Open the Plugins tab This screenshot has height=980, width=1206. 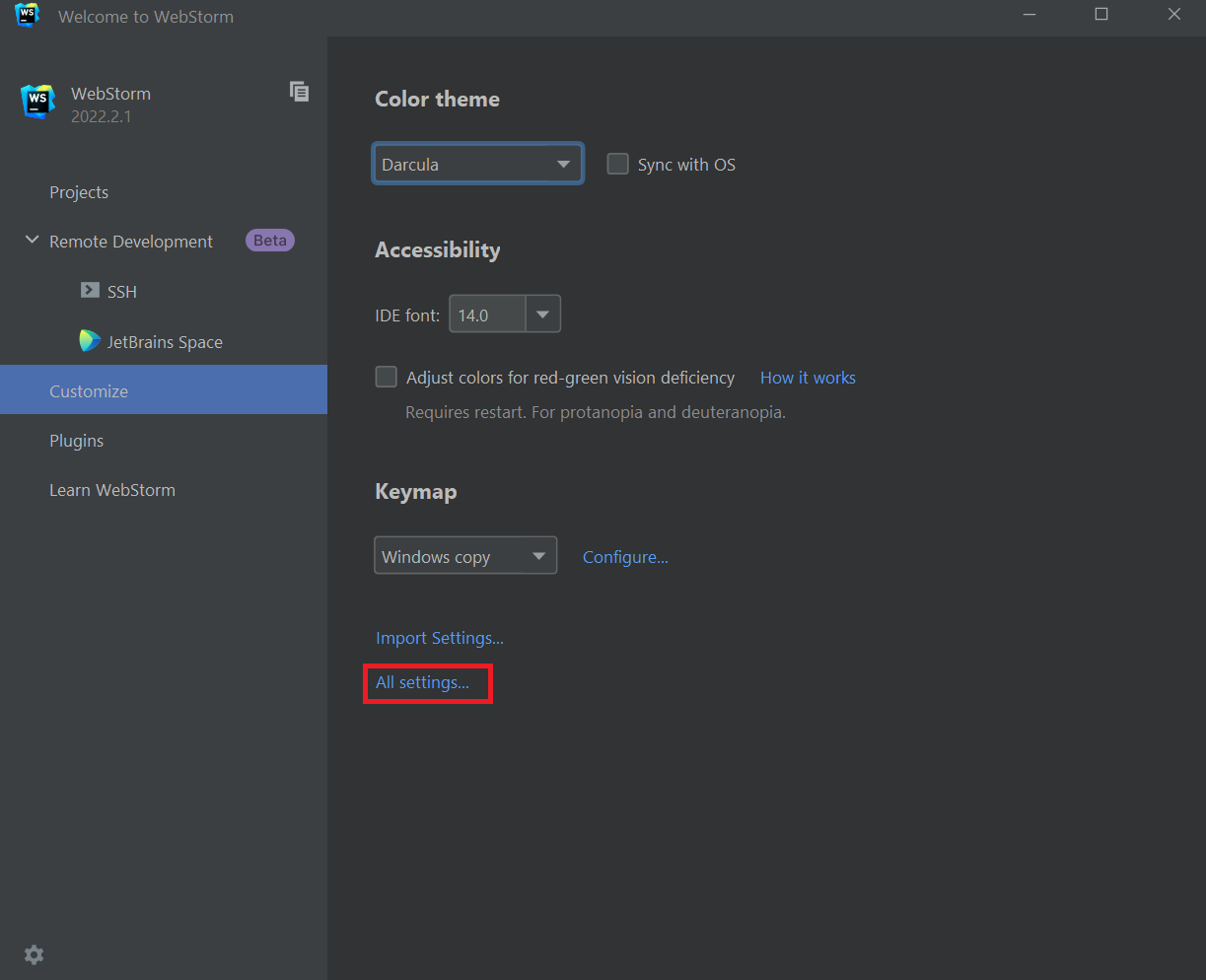pyautogui.click(x=76, y=441)
